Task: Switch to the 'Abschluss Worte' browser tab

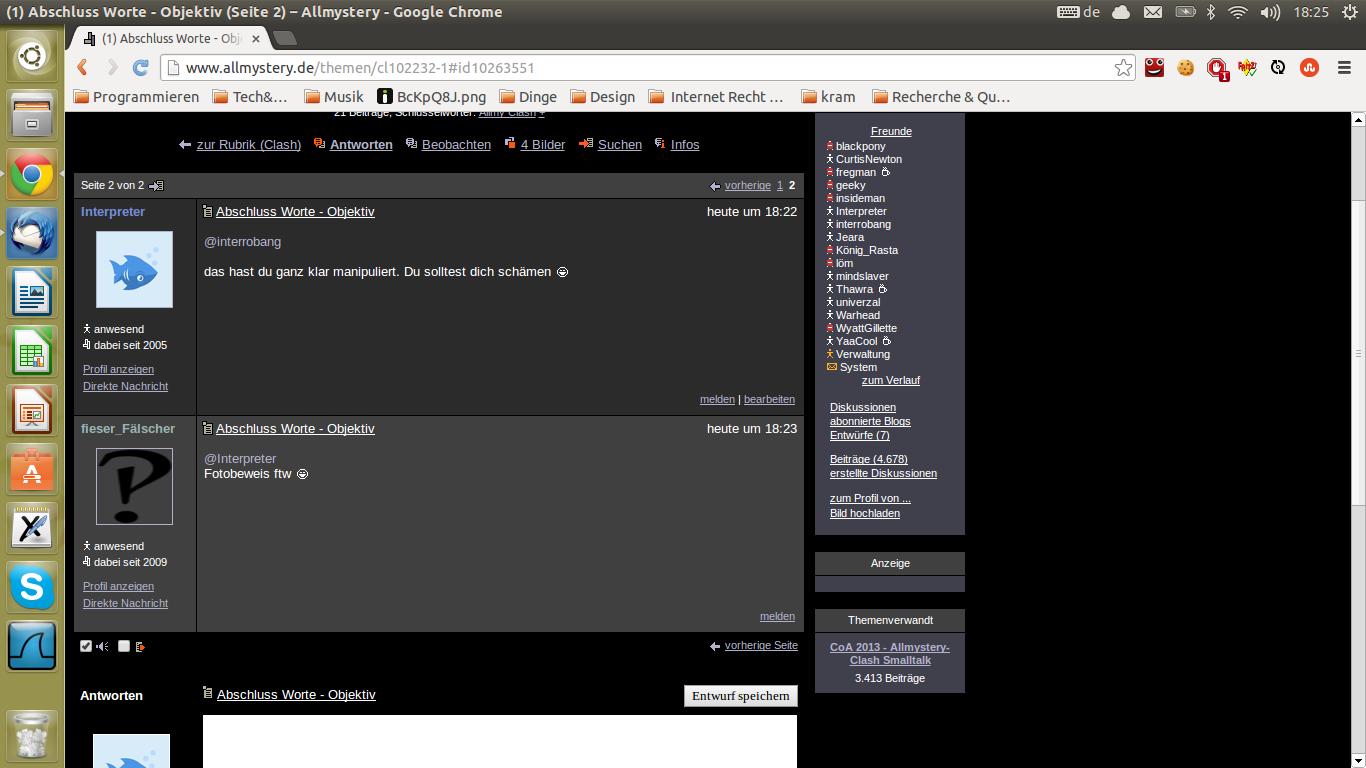Action: tap(170, 39)
